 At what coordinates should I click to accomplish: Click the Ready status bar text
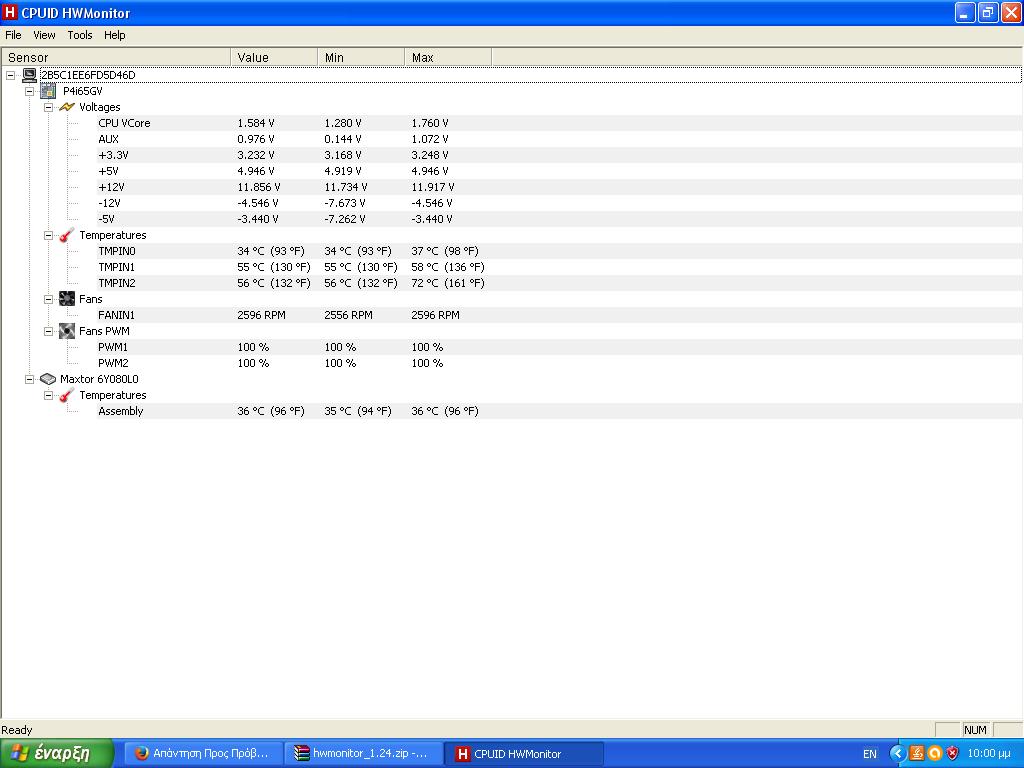(17, 730)
